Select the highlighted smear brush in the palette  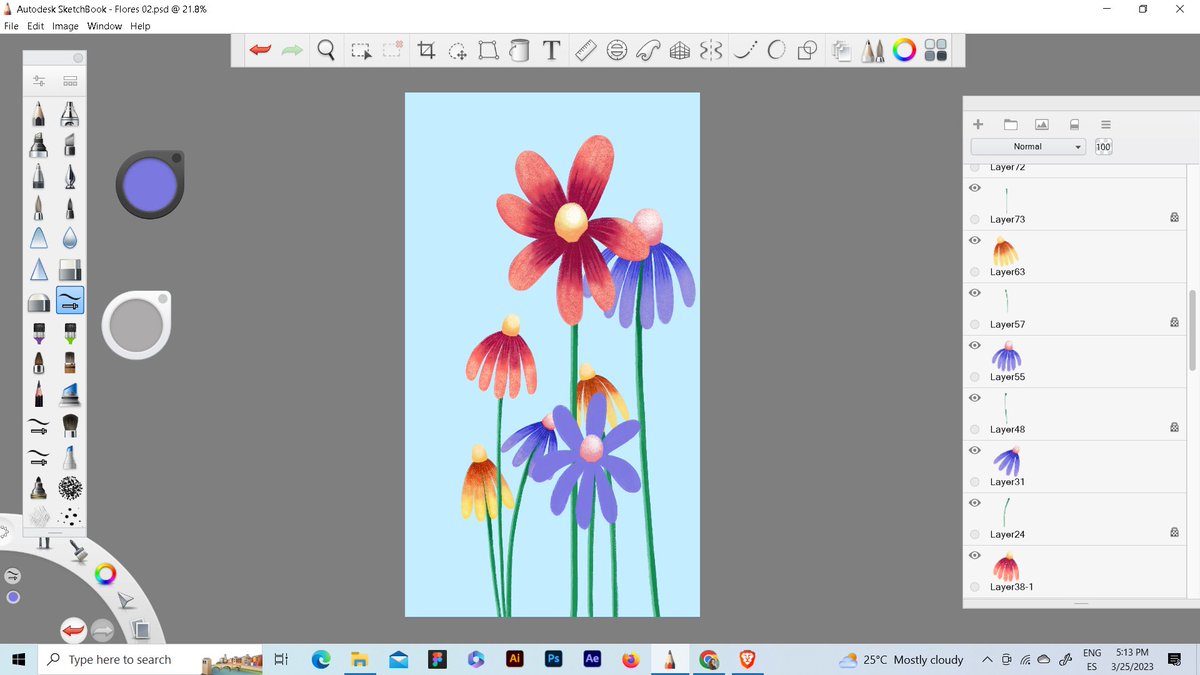pos(70,300)
